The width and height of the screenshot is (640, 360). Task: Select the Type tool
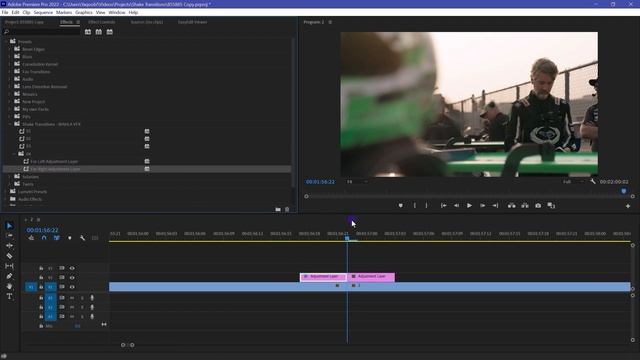click(x=9, y=296)
